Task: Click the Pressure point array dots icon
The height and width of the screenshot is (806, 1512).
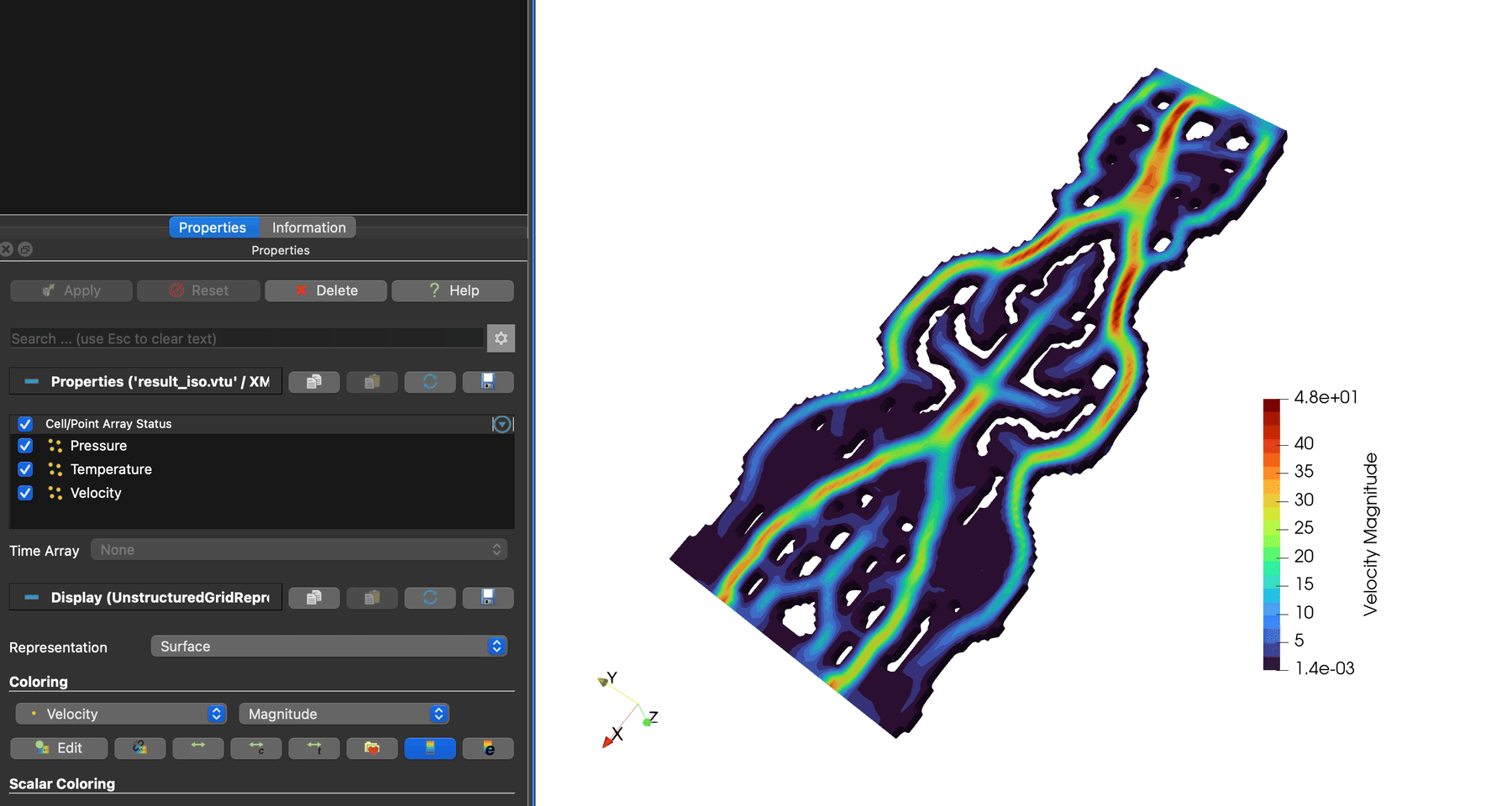Action: 55,446
